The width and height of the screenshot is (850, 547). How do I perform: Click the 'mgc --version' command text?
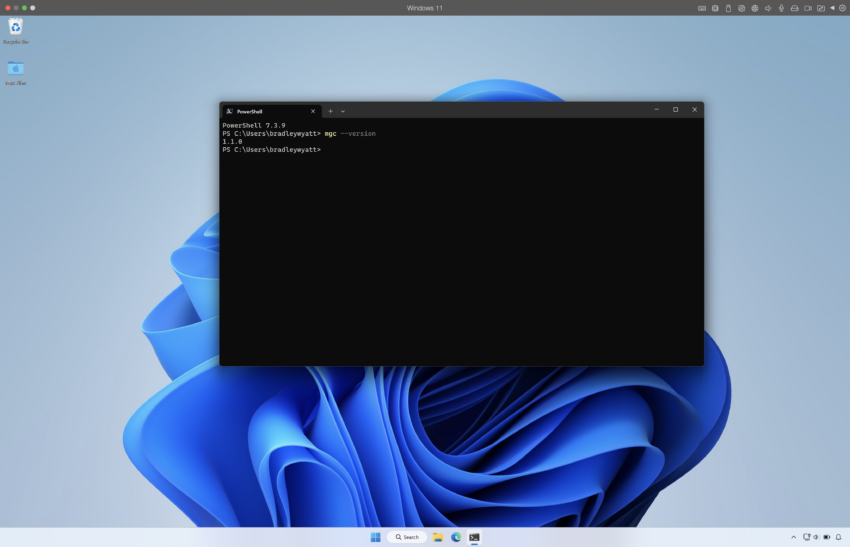[x=350, y=133]
